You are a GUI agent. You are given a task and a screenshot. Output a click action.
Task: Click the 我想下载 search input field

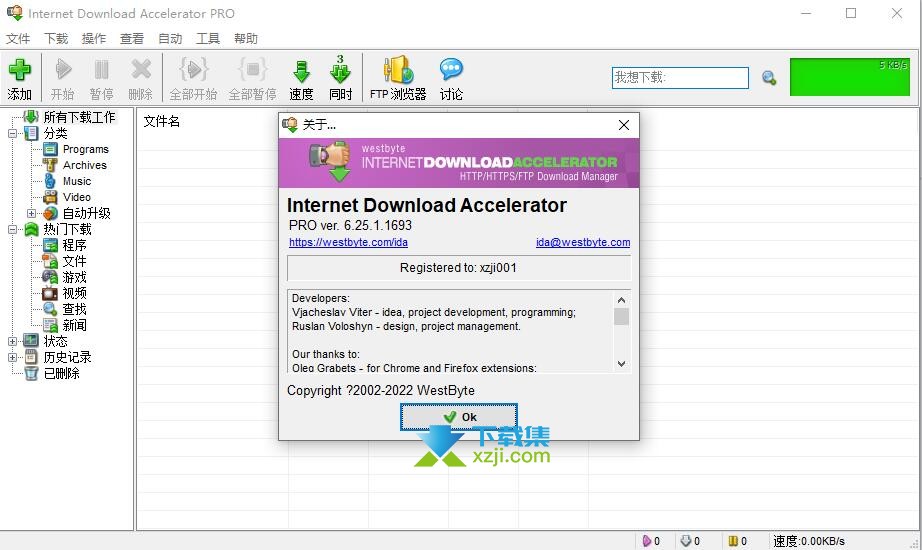(x=680, y=78)
